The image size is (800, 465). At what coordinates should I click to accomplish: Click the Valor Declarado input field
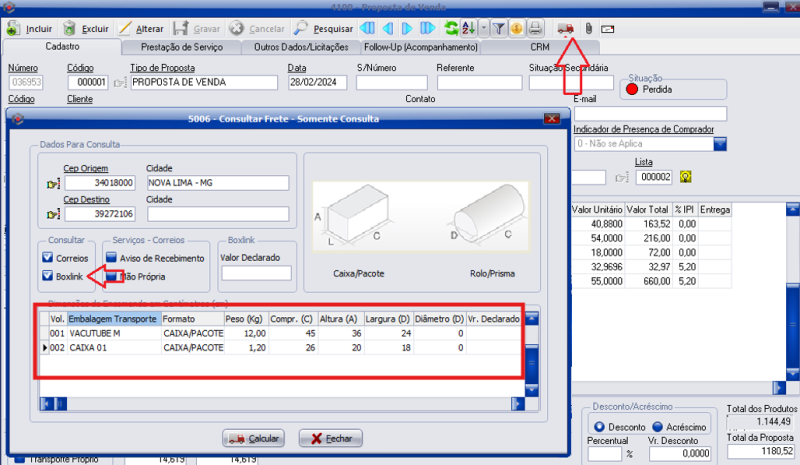pyautogui.click(x=255, y=273)
